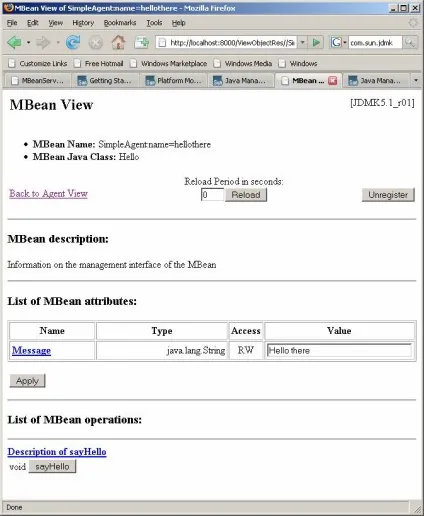424x516 pixels.
Task: Open the View menu
Action: tap(56, 23)
